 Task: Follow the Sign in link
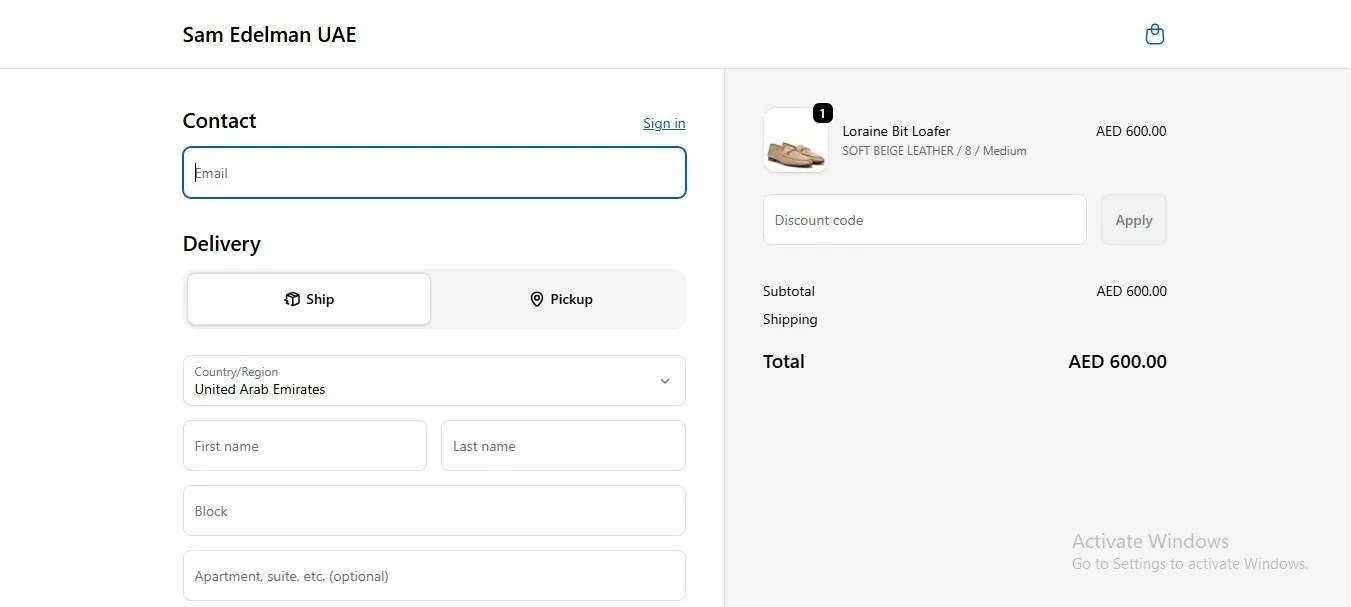tap(664, 123)
